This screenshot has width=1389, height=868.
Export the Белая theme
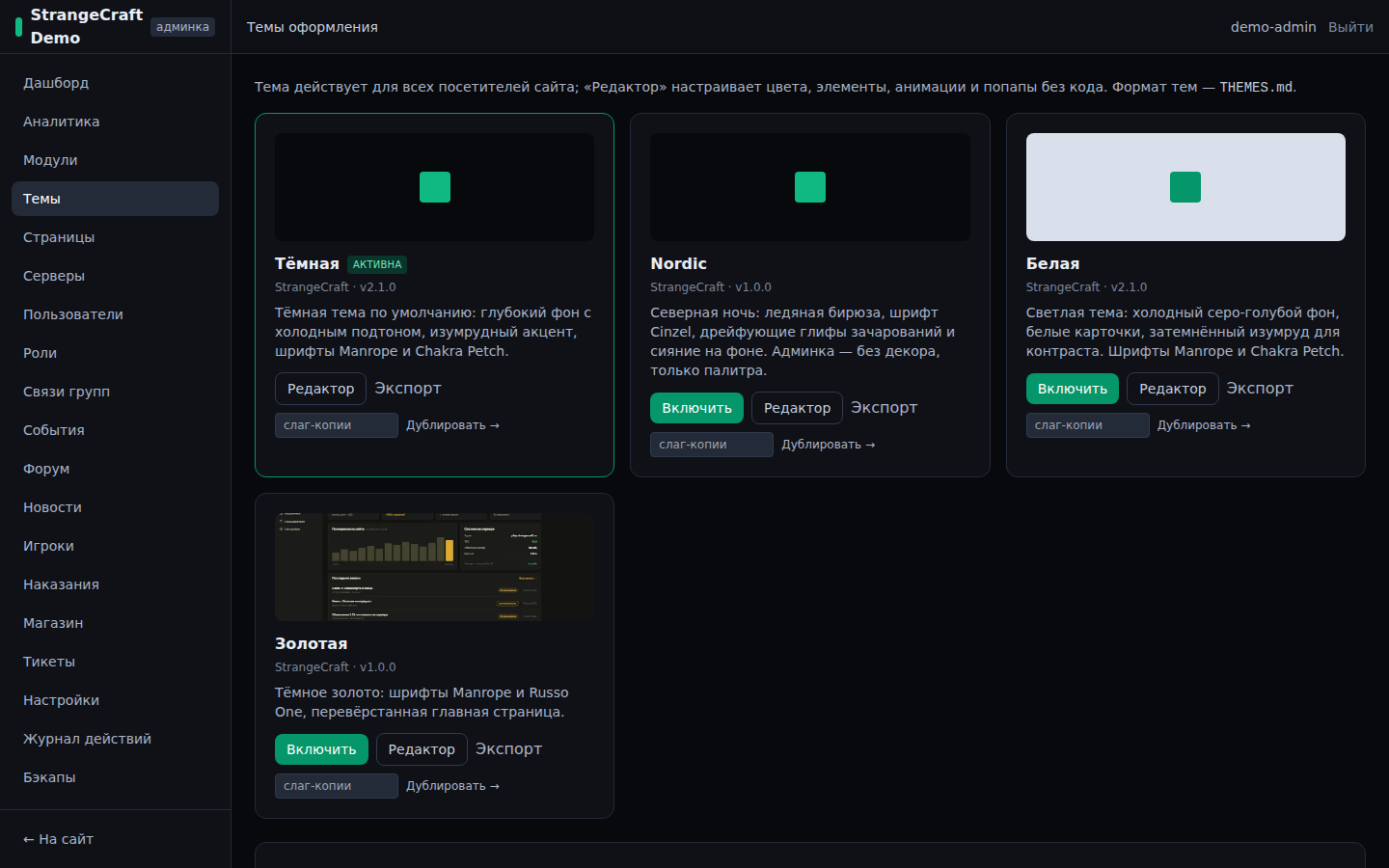(1260, 388)
